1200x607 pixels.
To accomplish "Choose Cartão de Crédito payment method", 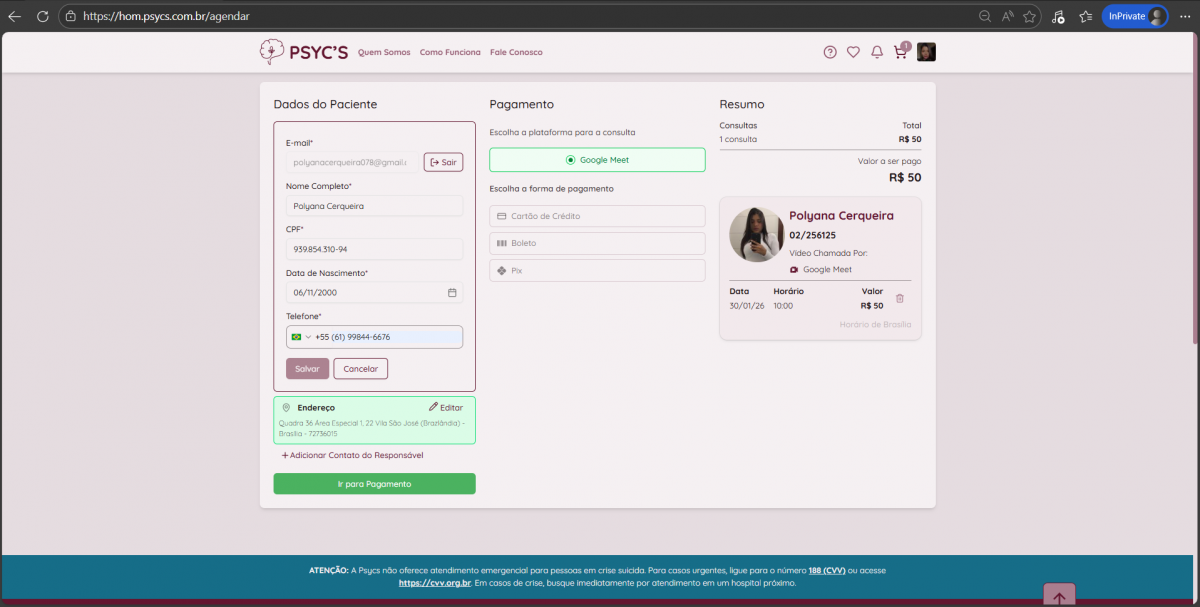I will click(x=597, y=216).
